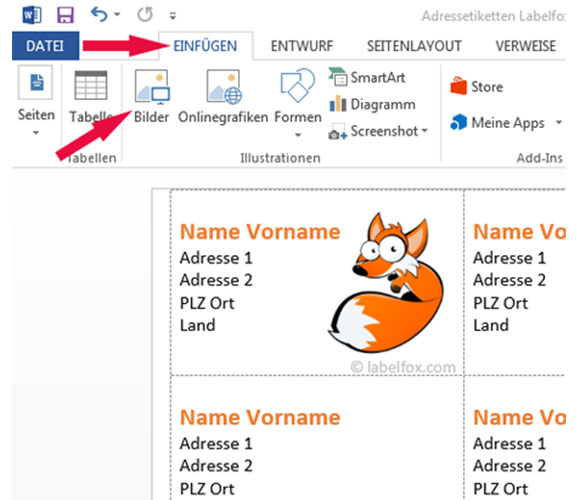This screenshot has height=500, width=580.
Task: Insert a Diagramm chart
Action: (372, 104)
